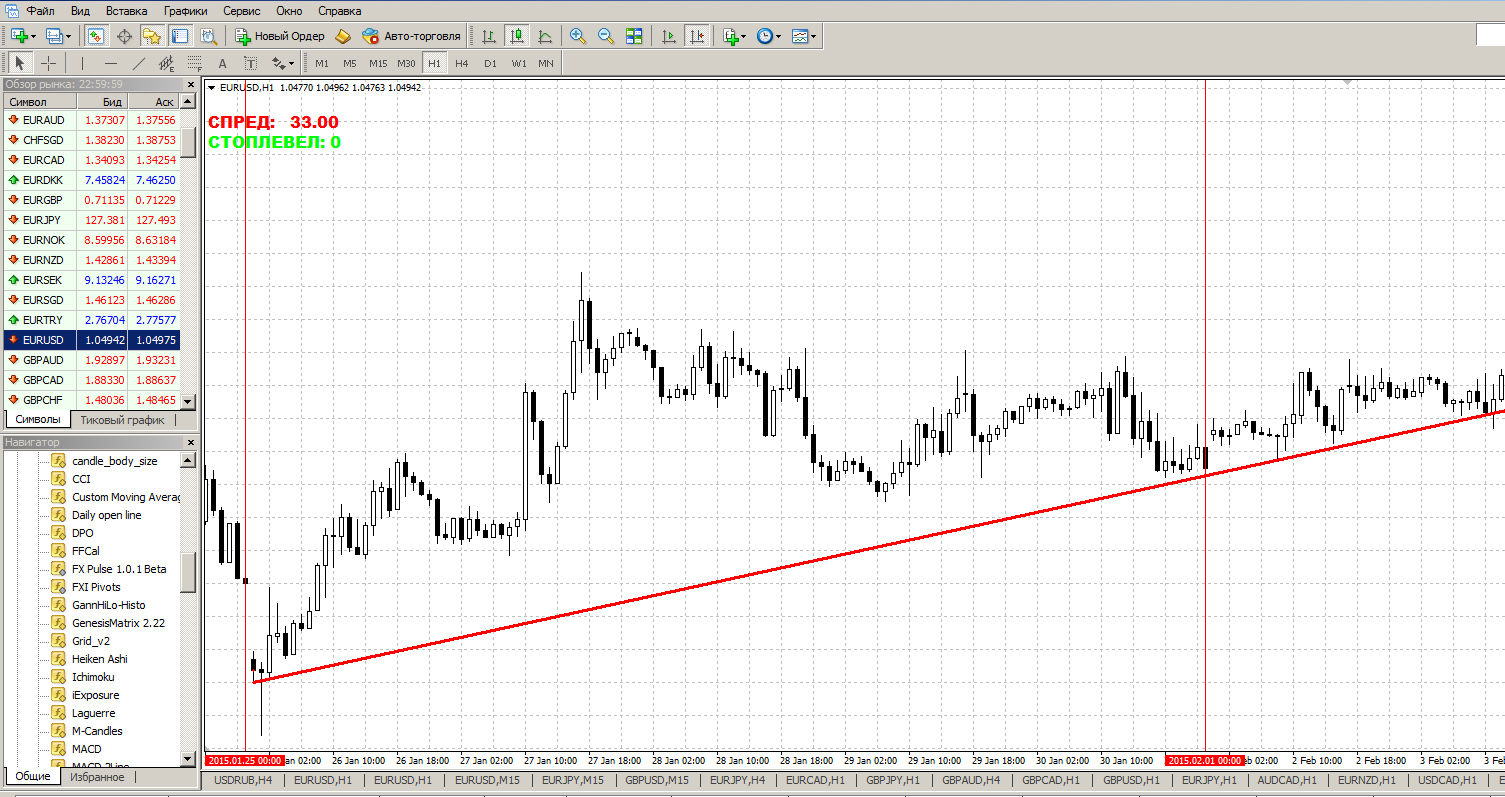Select the Text tool (A icon)
Screen dimensions: 1505x797
[223, 63]
